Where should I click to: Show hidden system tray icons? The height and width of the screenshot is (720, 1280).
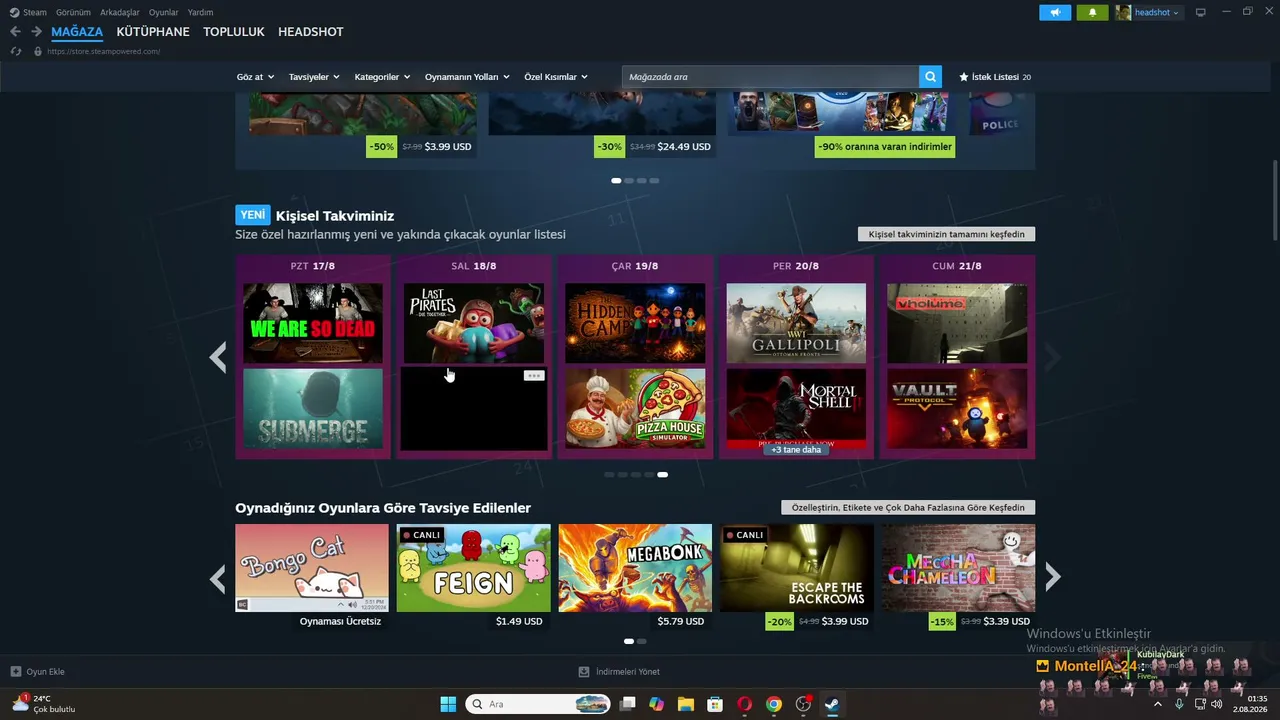1158,704
